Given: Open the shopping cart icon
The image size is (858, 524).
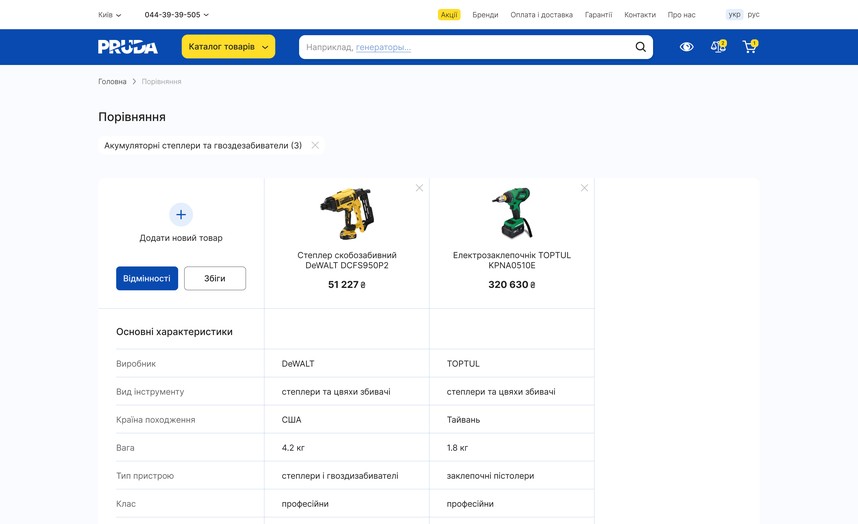Looking at the screenshot, I should coord(750,46).
